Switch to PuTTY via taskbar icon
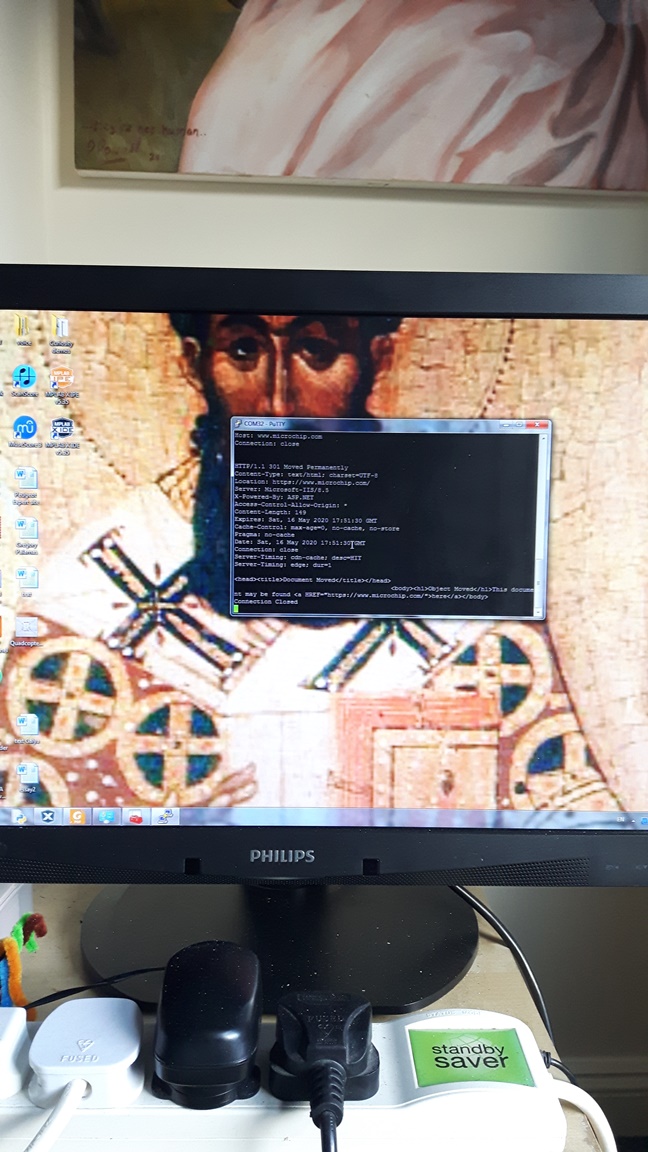The width and height of the screenshot is (648, 1152). 165,816
